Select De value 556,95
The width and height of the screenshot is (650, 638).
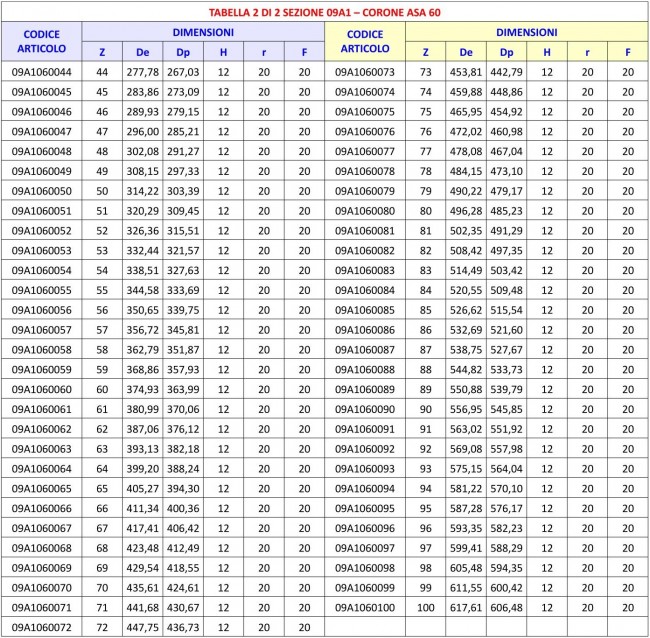coord(466,409)
